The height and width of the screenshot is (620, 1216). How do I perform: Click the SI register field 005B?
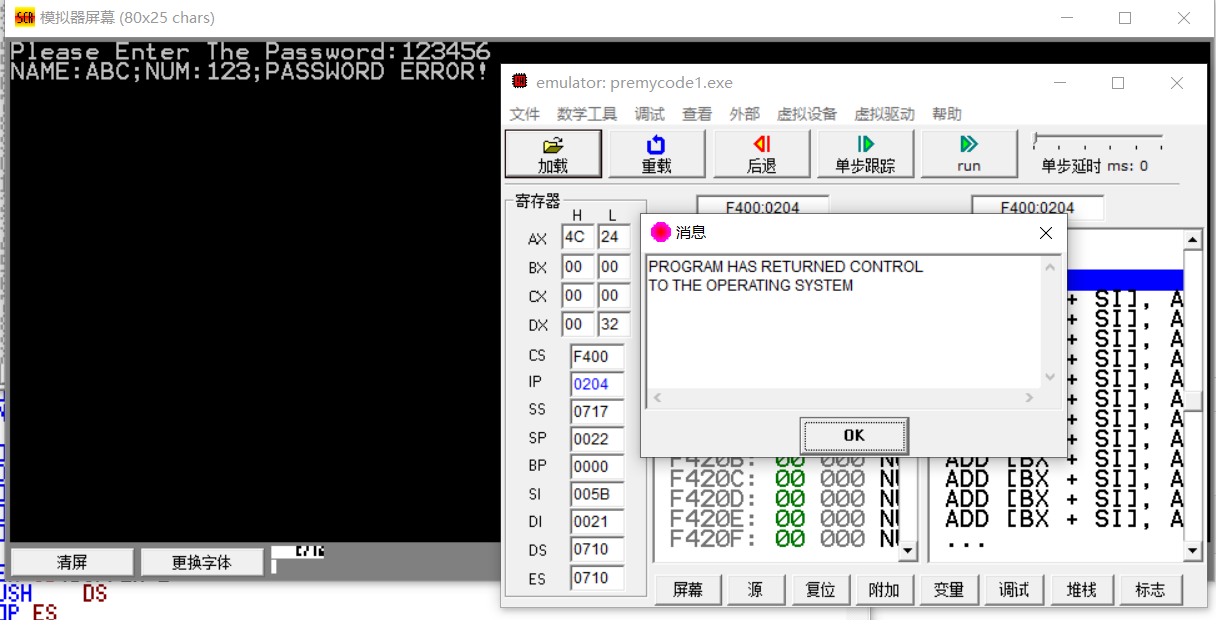(597, 494)
